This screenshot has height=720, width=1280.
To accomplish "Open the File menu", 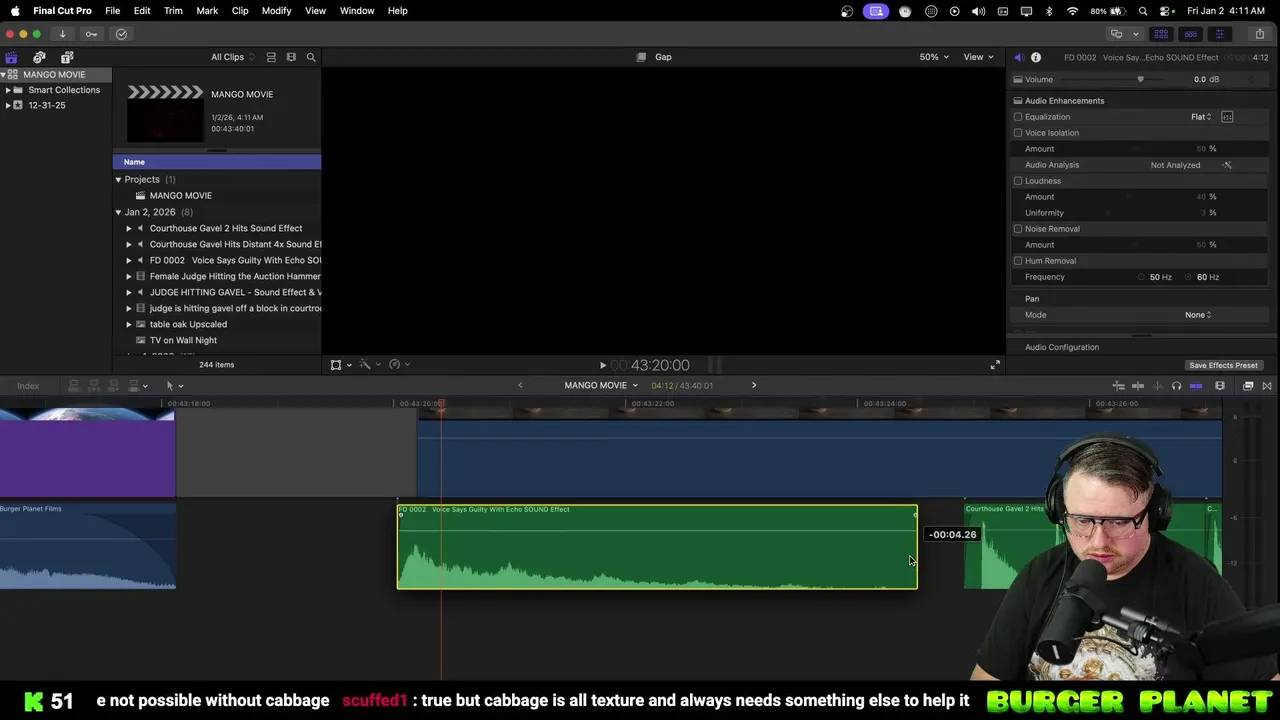I will click(113, 10).
